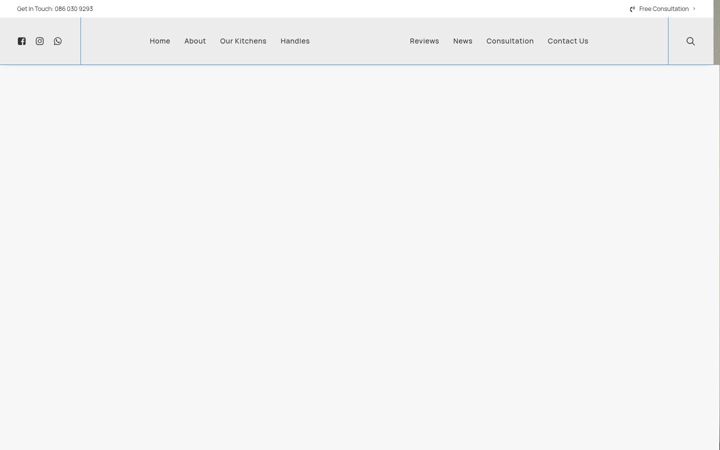Open the News menu item
The height and width of the screenshot is (450, 720).
(x=462, y=41)
